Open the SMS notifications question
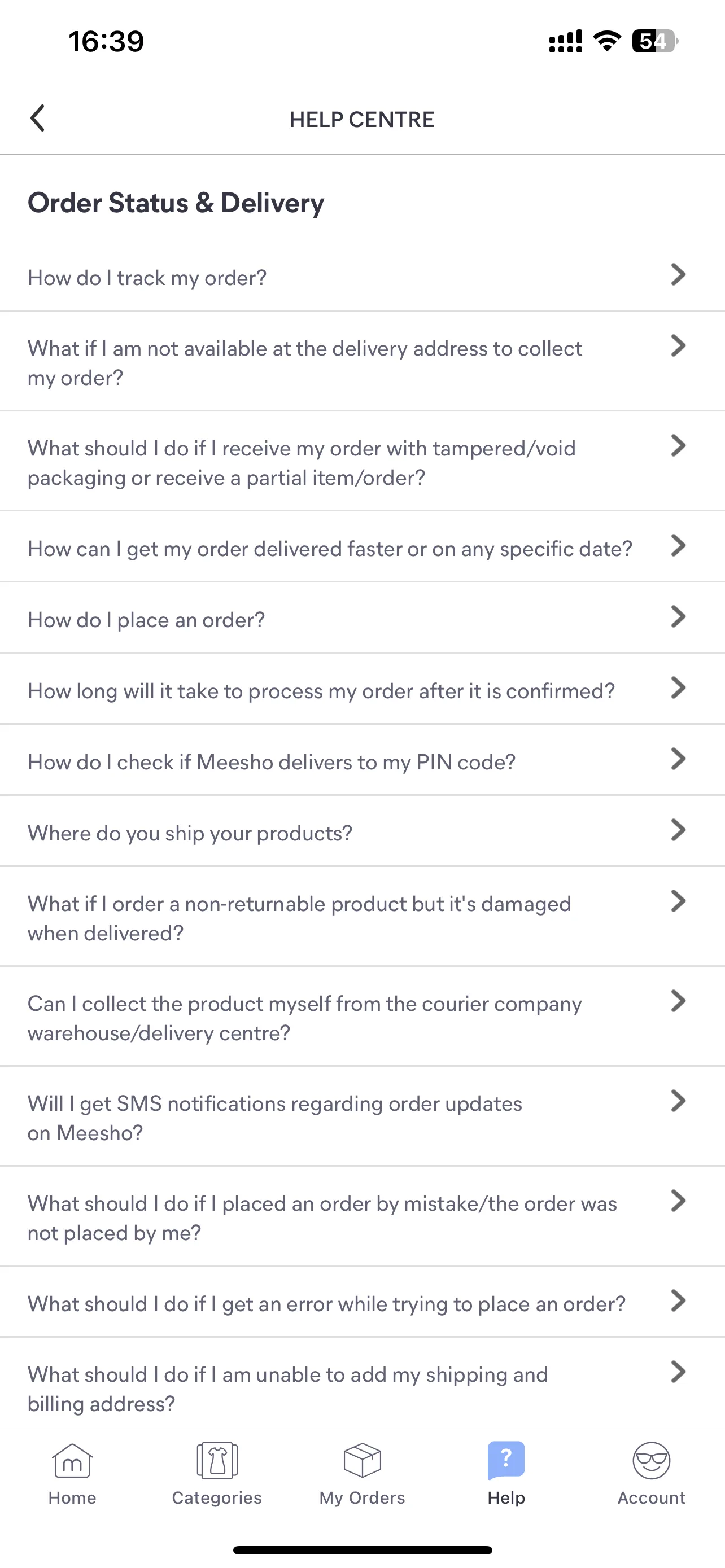 click(362, 1116)
